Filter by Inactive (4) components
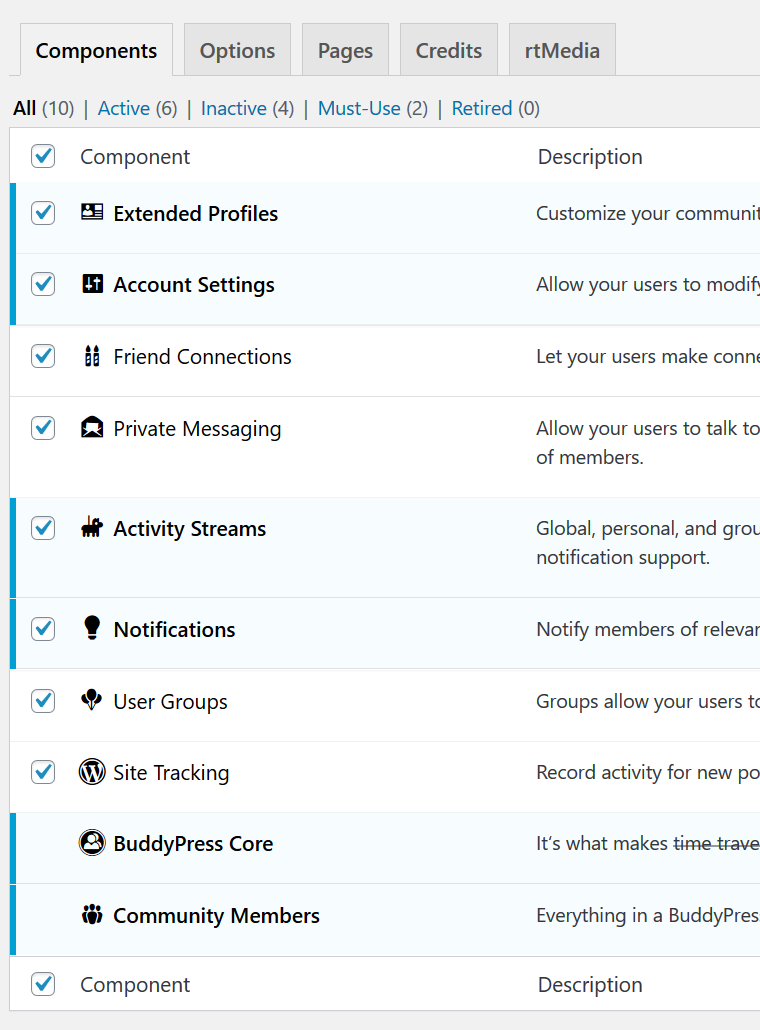The width and height of the screenshot is (760, 1030). 248,108
